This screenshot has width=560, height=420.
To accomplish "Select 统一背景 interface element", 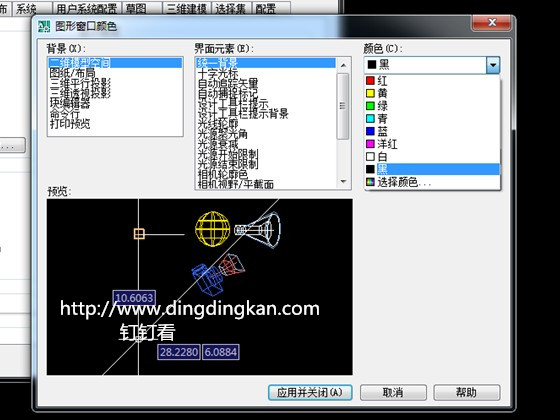I will coord(266,63).
